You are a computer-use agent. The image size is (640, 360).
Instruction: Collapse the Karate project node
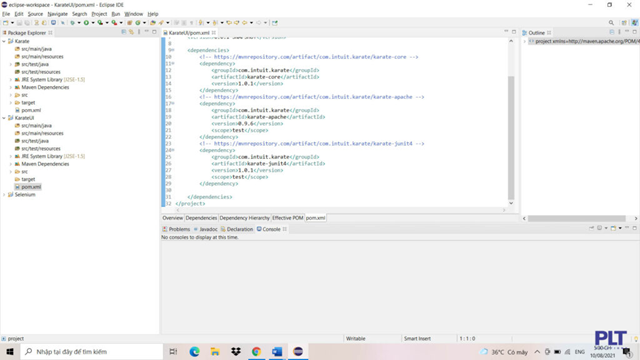click(4, 41)
